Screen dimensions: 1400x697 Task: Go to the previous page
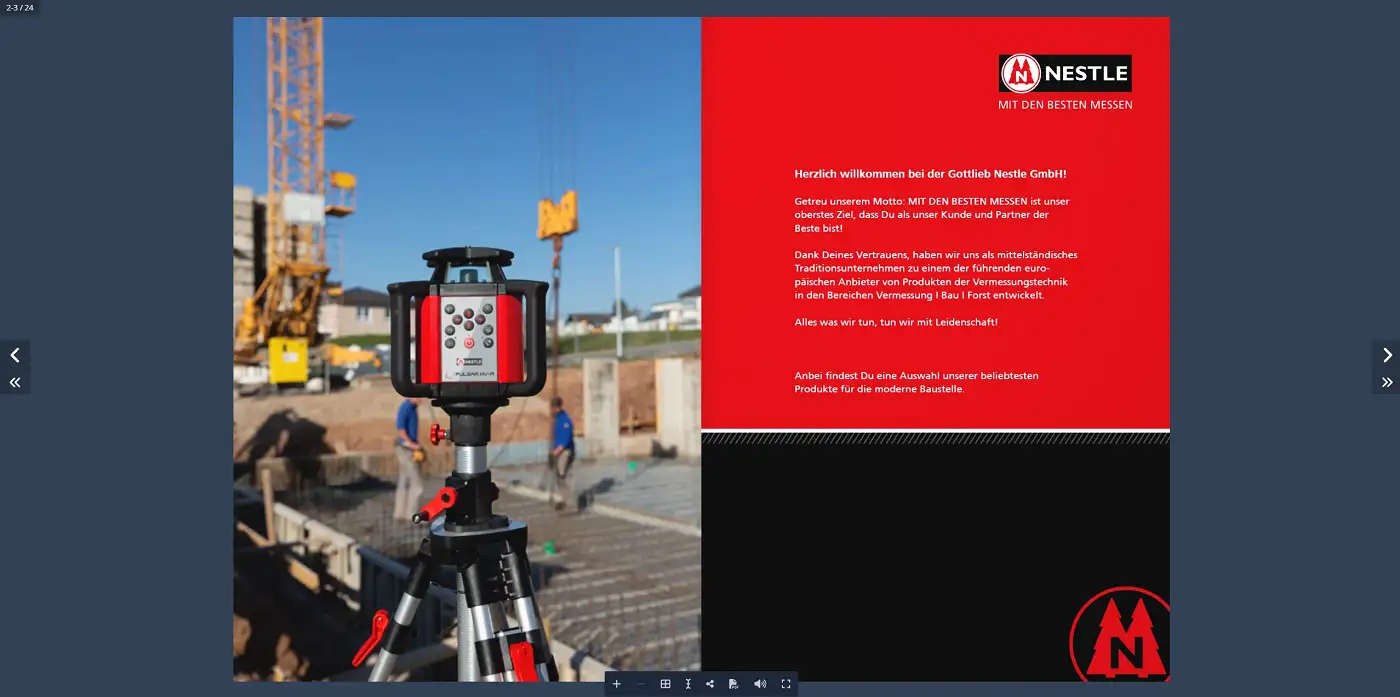coord(14,355)
